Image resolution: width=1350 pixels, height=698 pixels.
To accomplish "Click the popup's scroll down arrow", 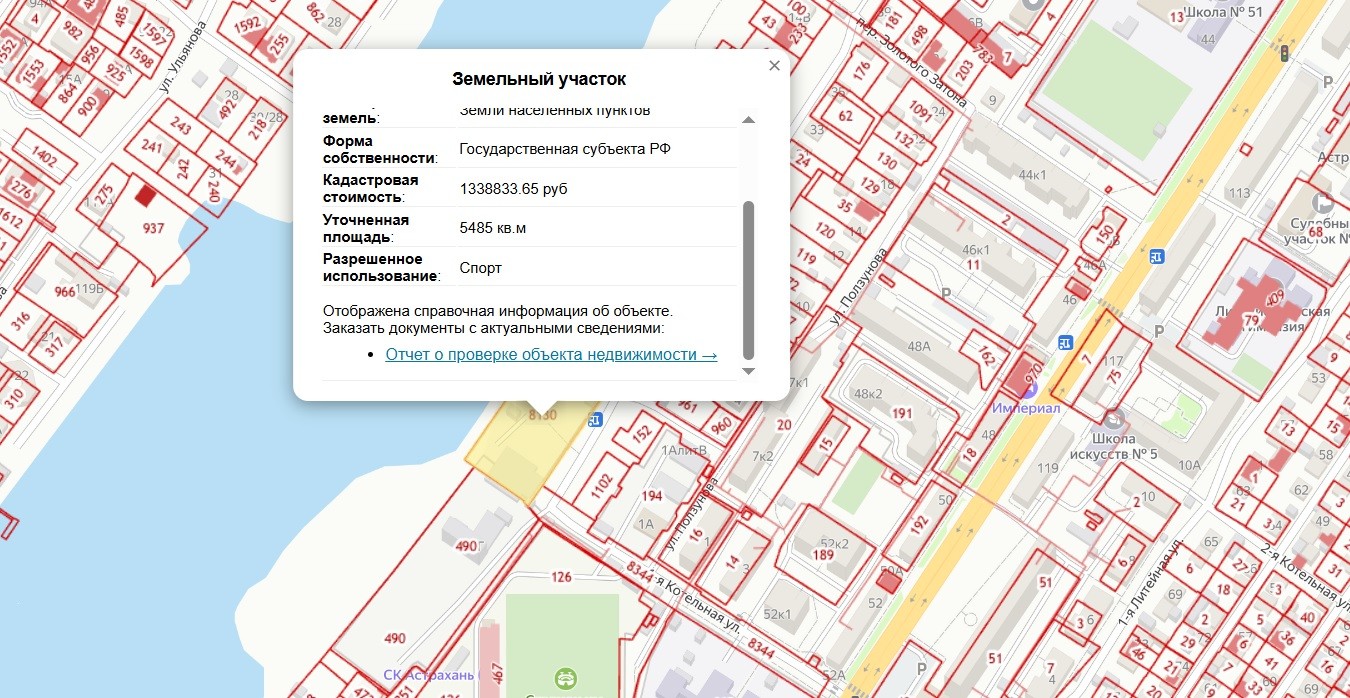I will click(748, 371).
